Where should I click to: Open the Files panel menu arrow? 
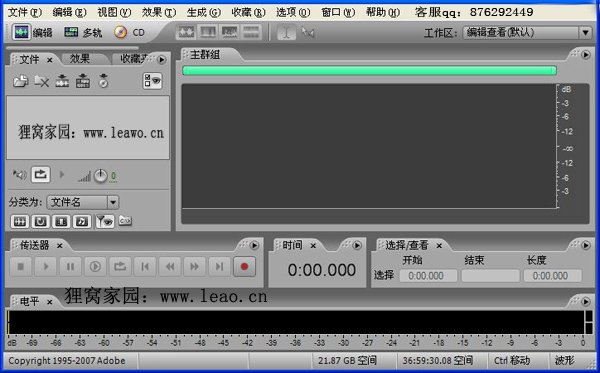(162, 60)
